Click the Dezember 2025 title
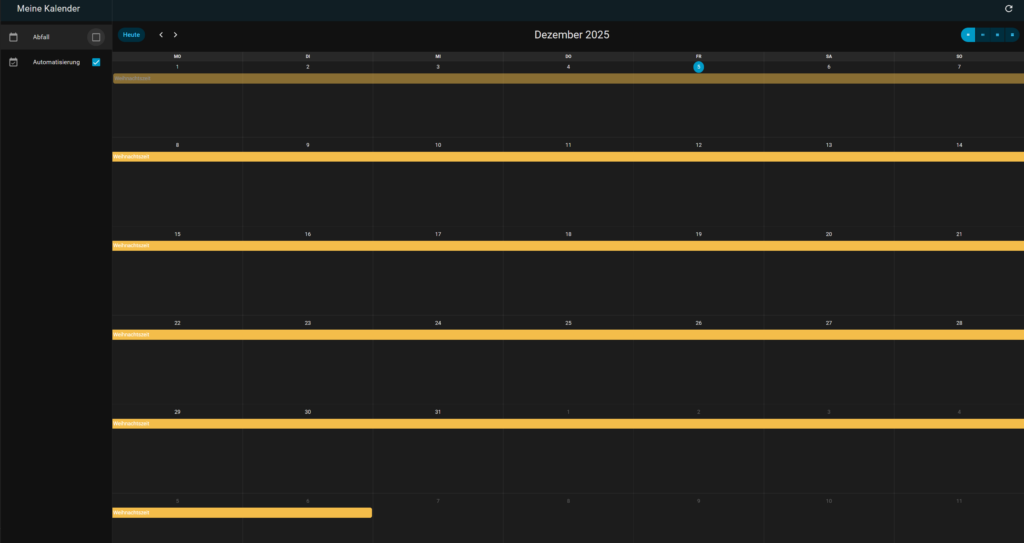 [x=571, y=35]
